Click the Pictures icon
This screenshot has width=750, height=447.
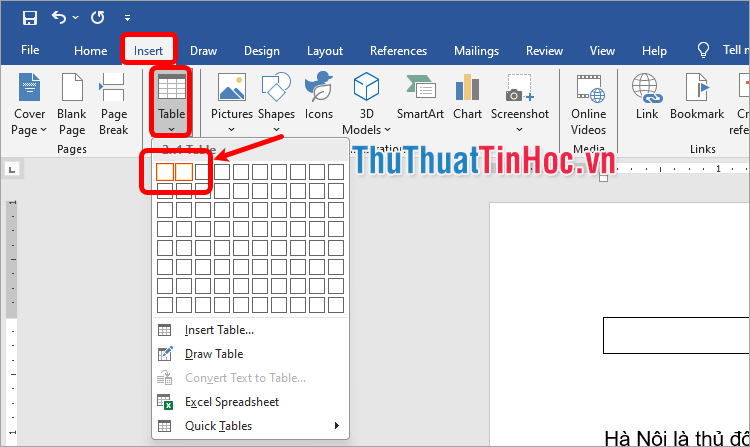click(232, 87)
